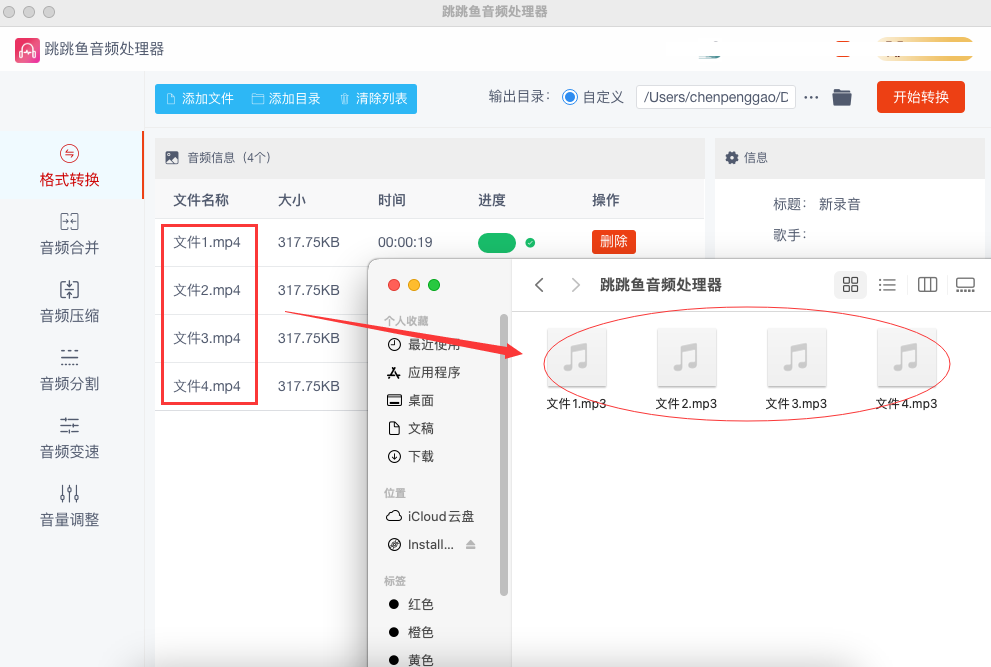Image resolution: width=991 pixels, height=667 pixels.
Task: Click the green progress bar of 文件1.mp4
Action: point(497,243)
